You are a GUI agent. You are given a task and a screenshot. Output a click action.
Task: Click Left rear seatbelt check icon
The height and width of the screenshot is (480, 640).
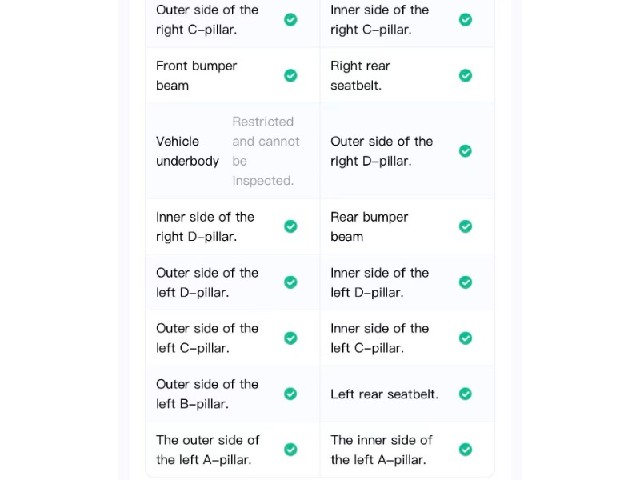point(465,394)
